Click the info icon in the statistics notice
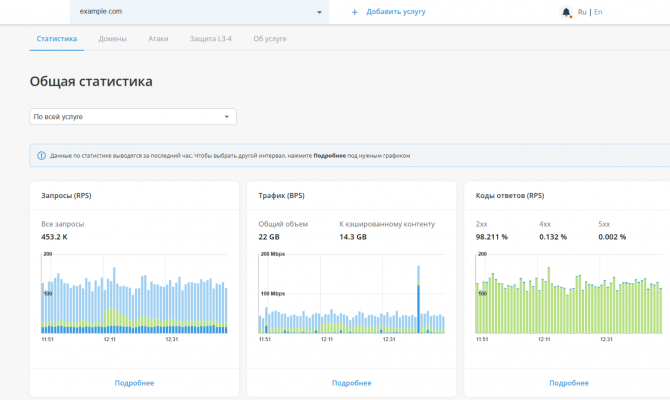This screenshot has height=400, width=670. tap(41, 156)
